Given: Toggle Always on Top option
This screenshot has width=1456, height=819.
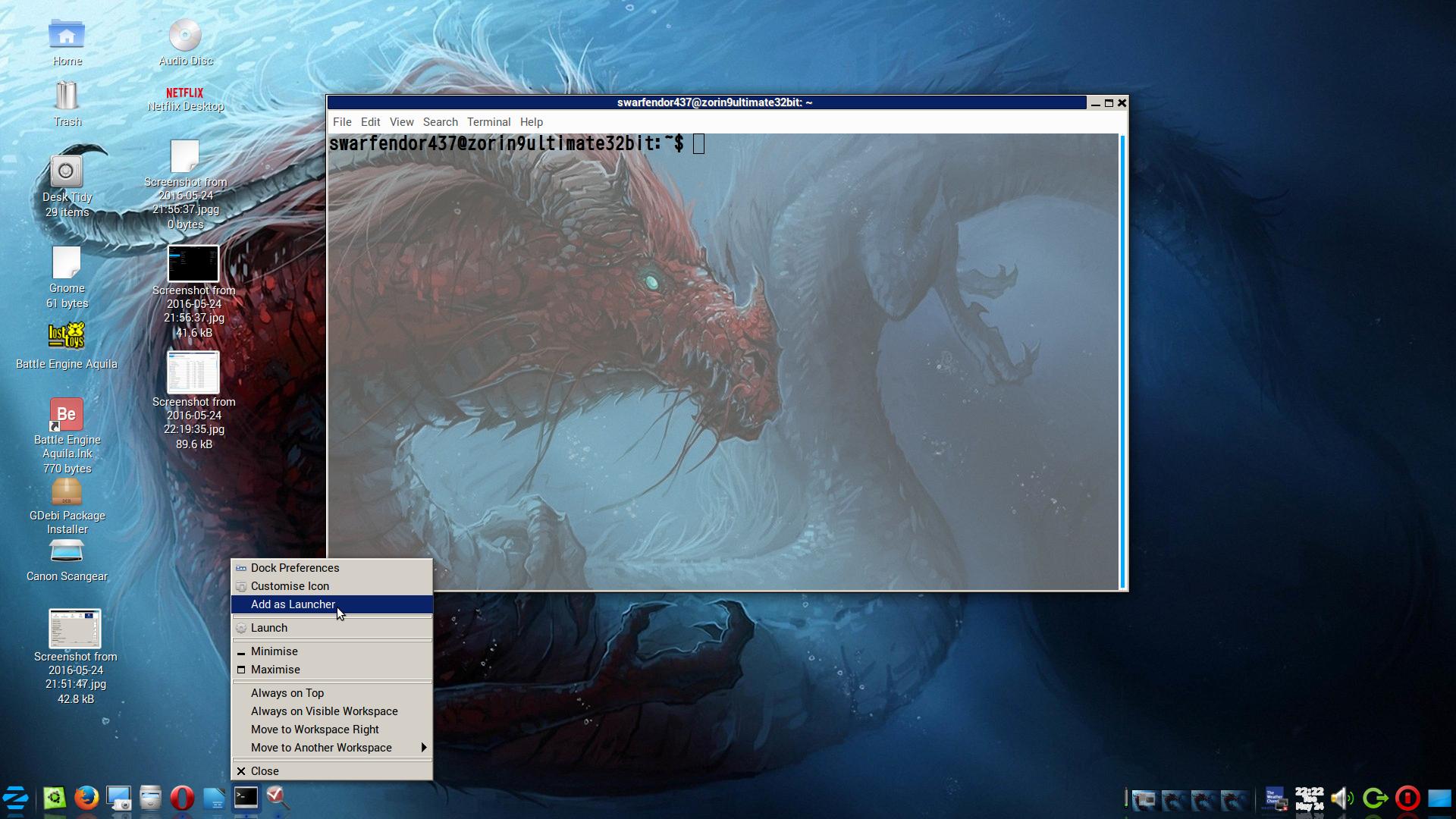Looking at the screenshot, I should pyautogui.click(x=287, y=693).
